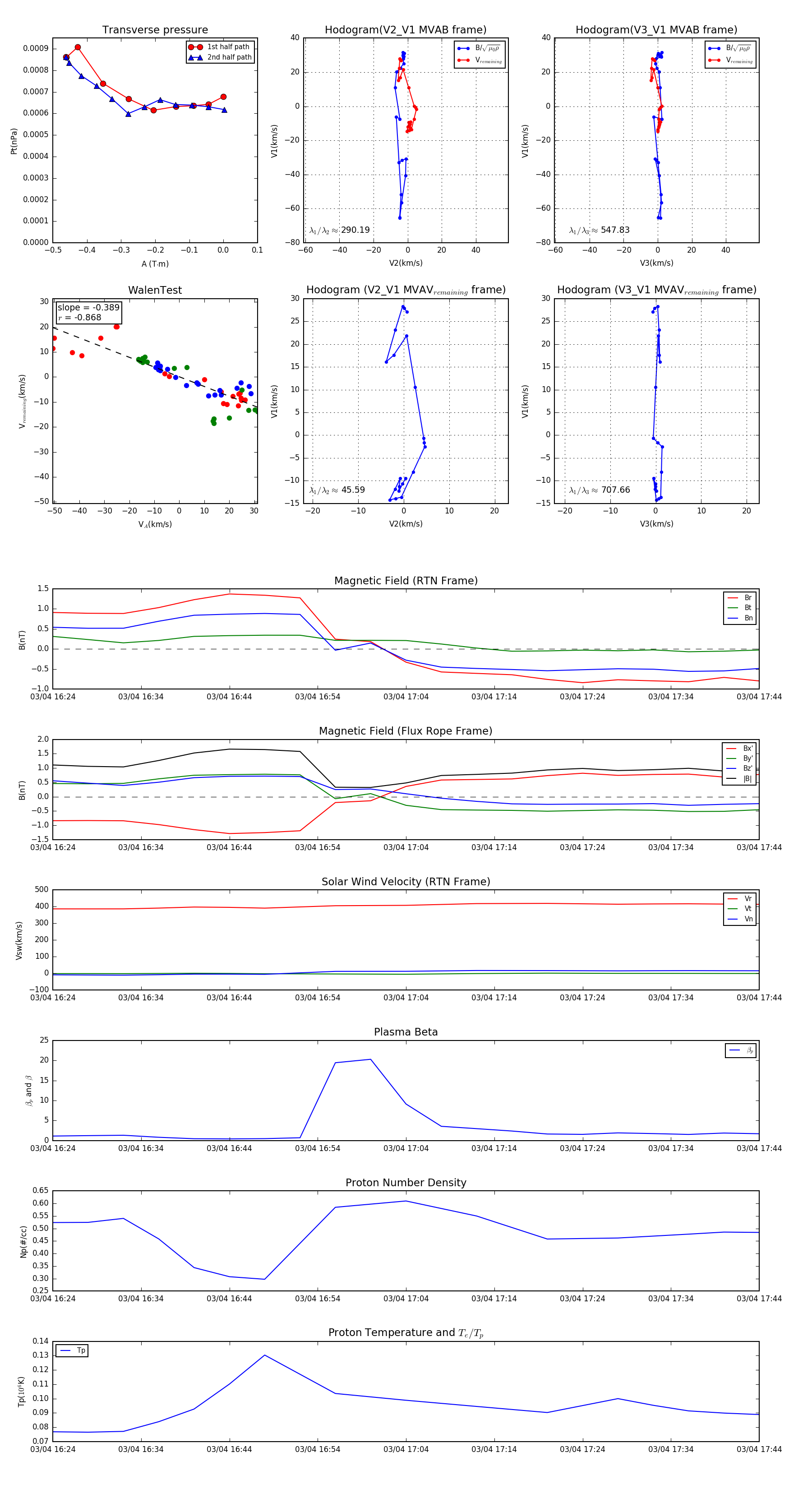Click the Hodogram (V3_V1 MVAV remaining frame) title

(656, 290)
